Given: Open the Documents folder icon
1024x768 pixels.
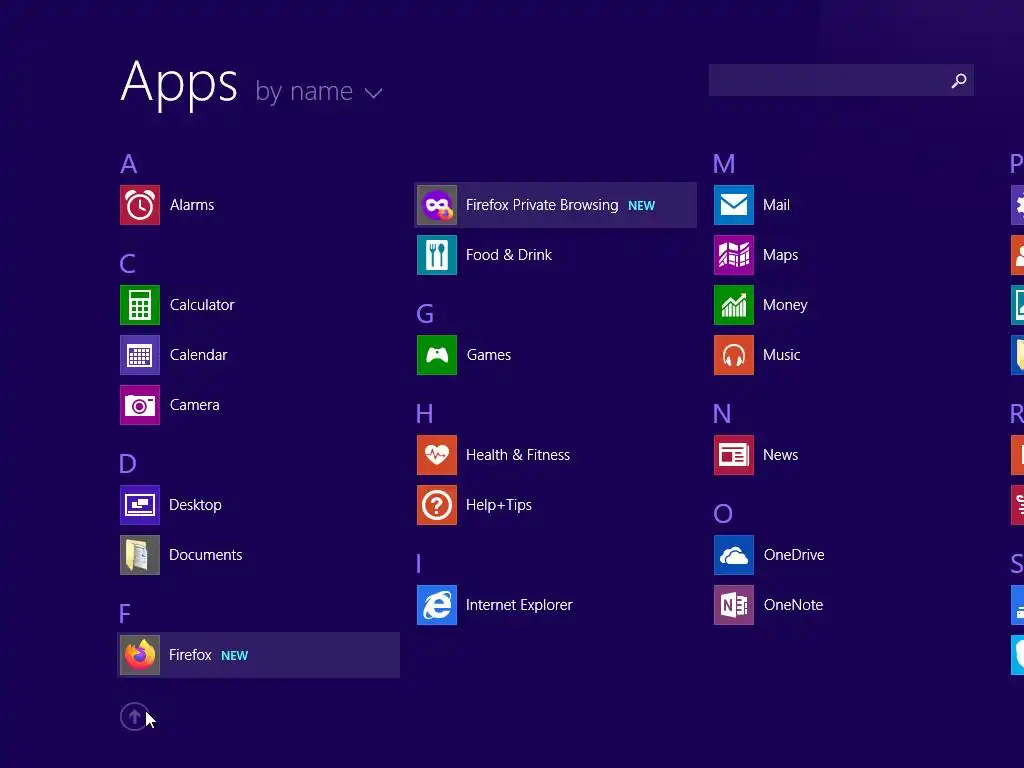Looking at the screenshot, I should (140, 555).
